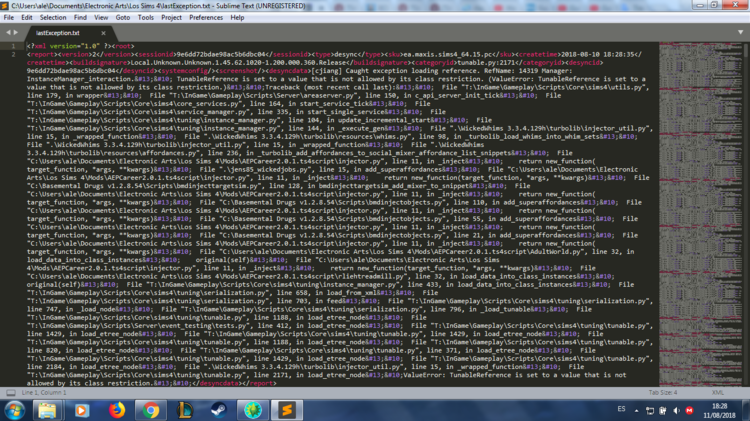Screen dimensions: 750x421
Task: Click line number 2 in the gutter
Action: (x=13, y=54)
